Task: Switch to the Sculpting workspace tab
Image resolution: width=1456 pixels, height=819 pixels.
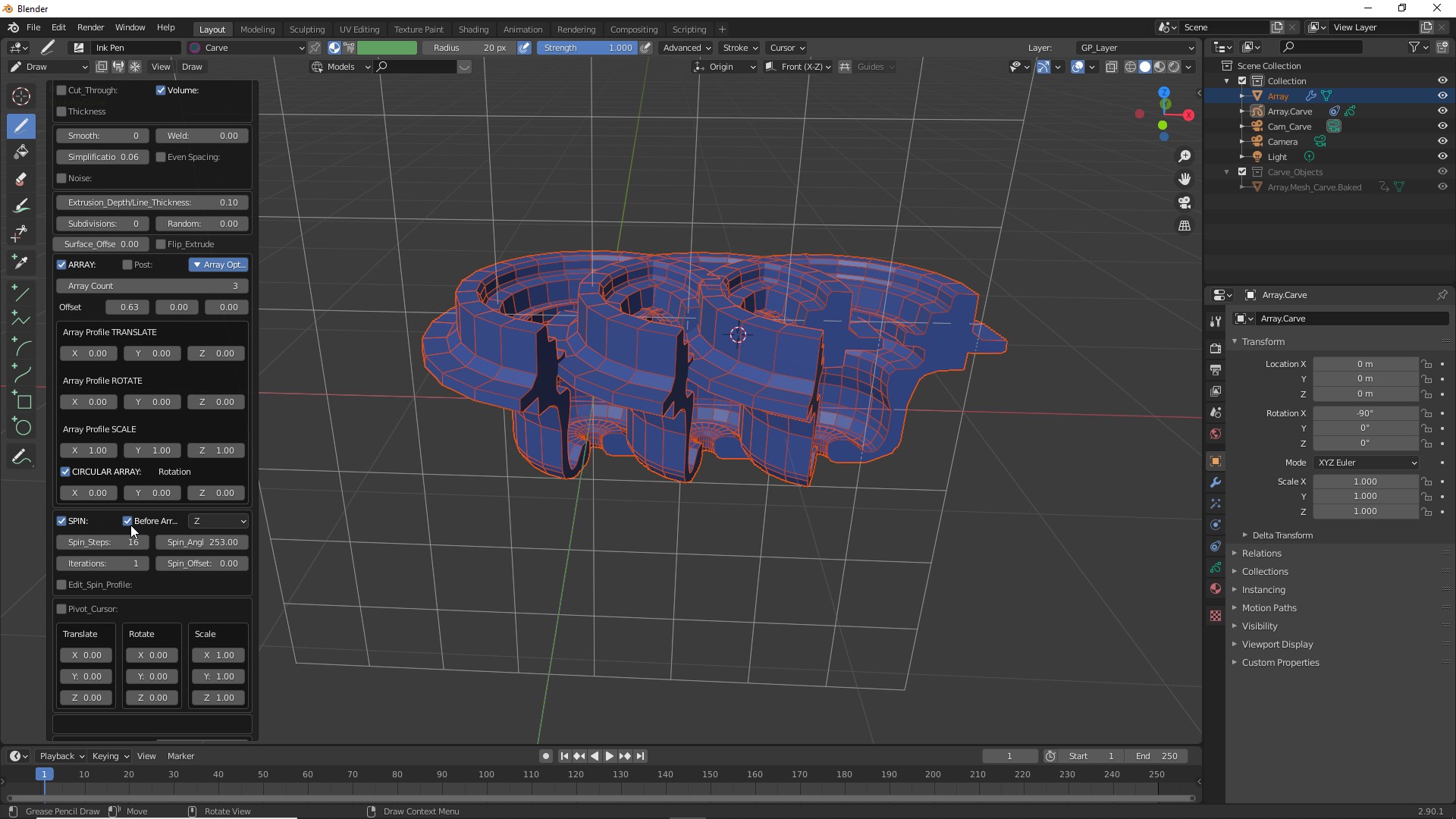Action: pyautogui.click(x=306, y=30)
